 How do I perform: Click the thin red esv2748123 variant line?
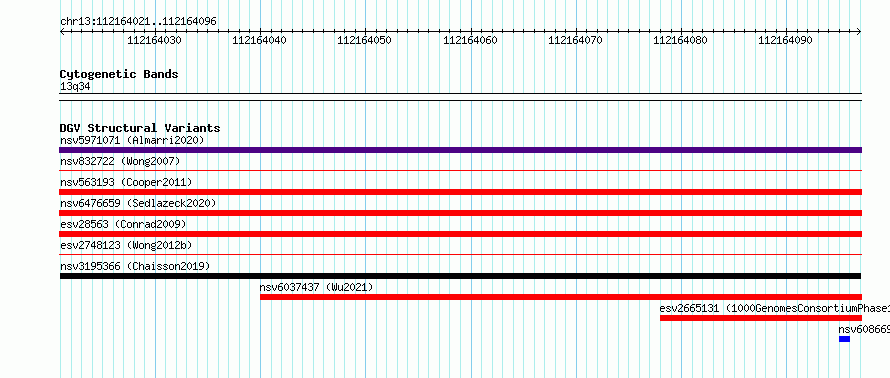click(460, 254)
